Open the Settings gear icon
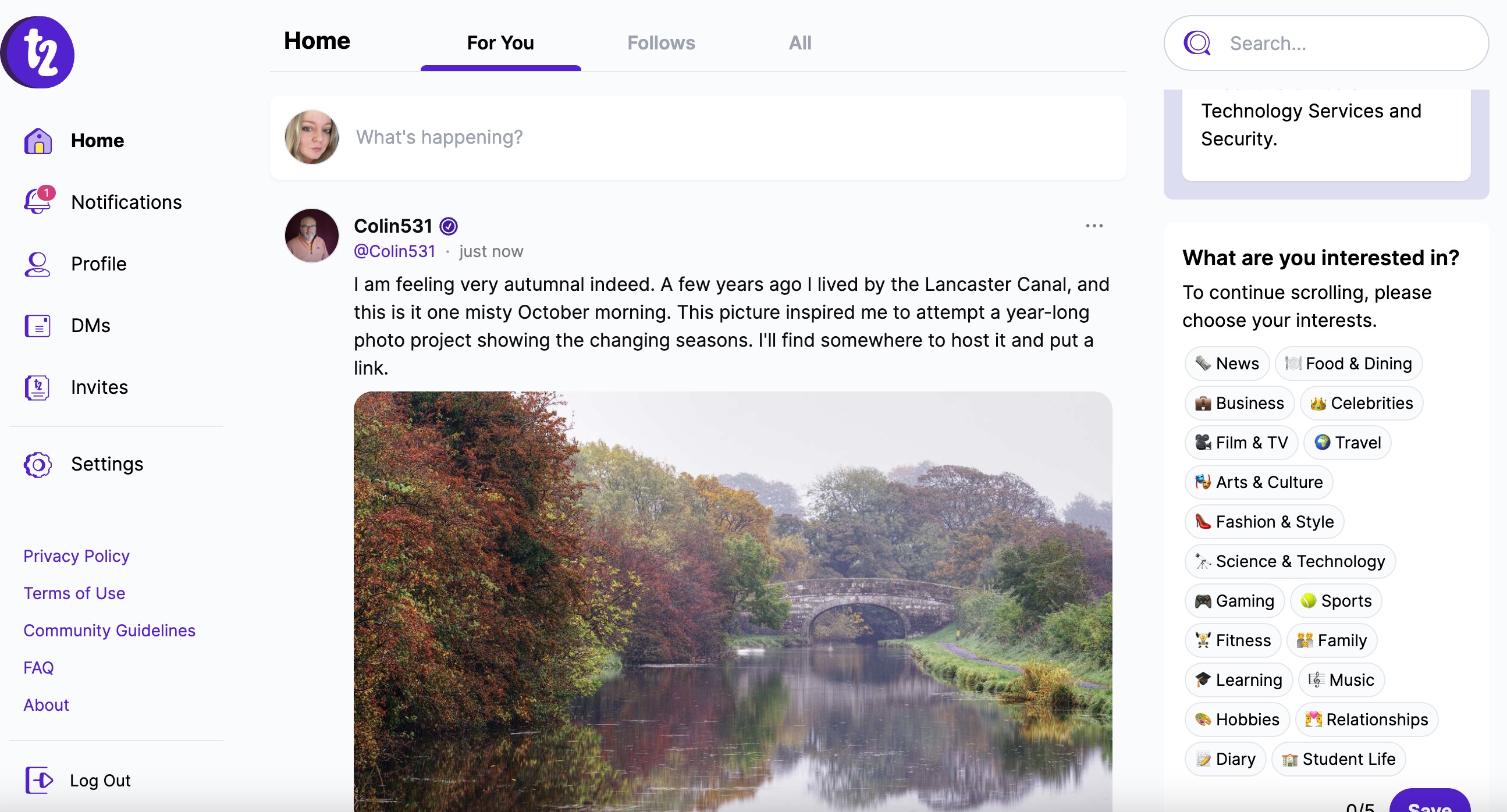1507x812 pixels. [x=37, y=465]
